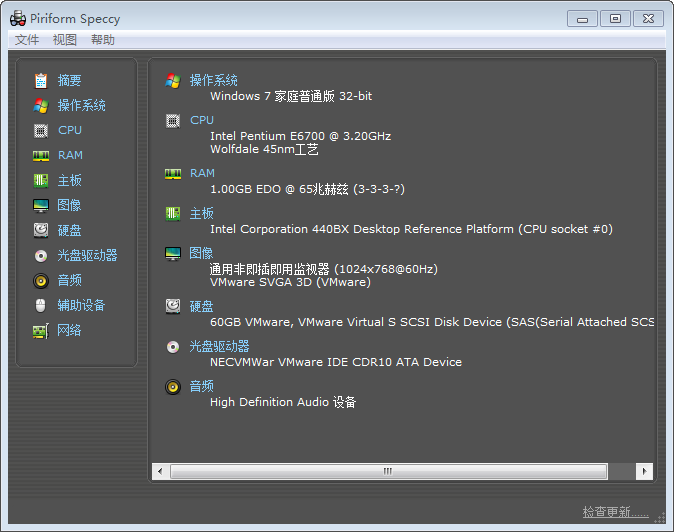Click the horizontal scrollbar right arrow
Image resolution: width=674 pixels, height=532 pixels.
644,471
